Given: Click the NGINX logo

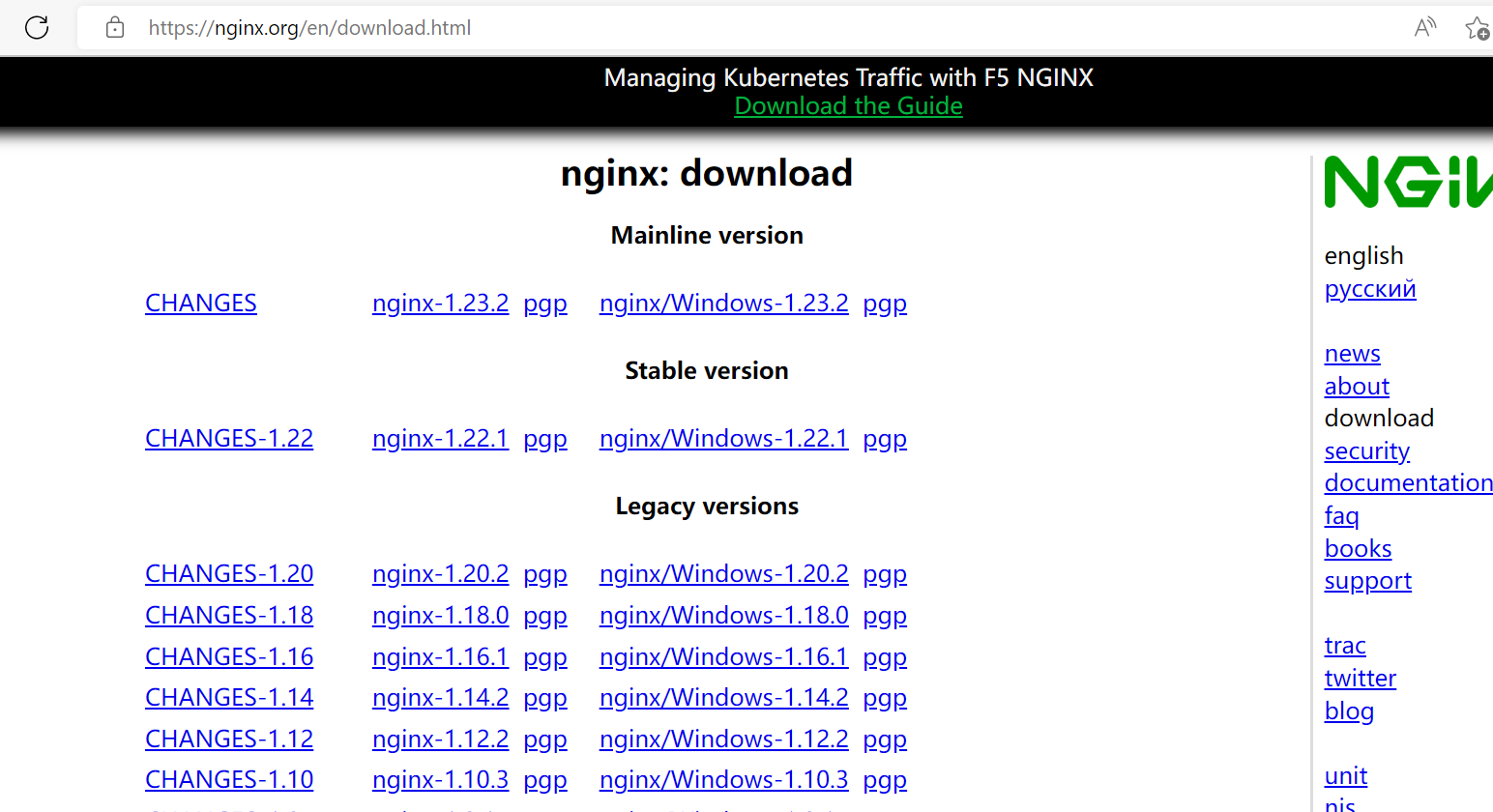Looking at the screenshot, I should [x=1408, y=182].
